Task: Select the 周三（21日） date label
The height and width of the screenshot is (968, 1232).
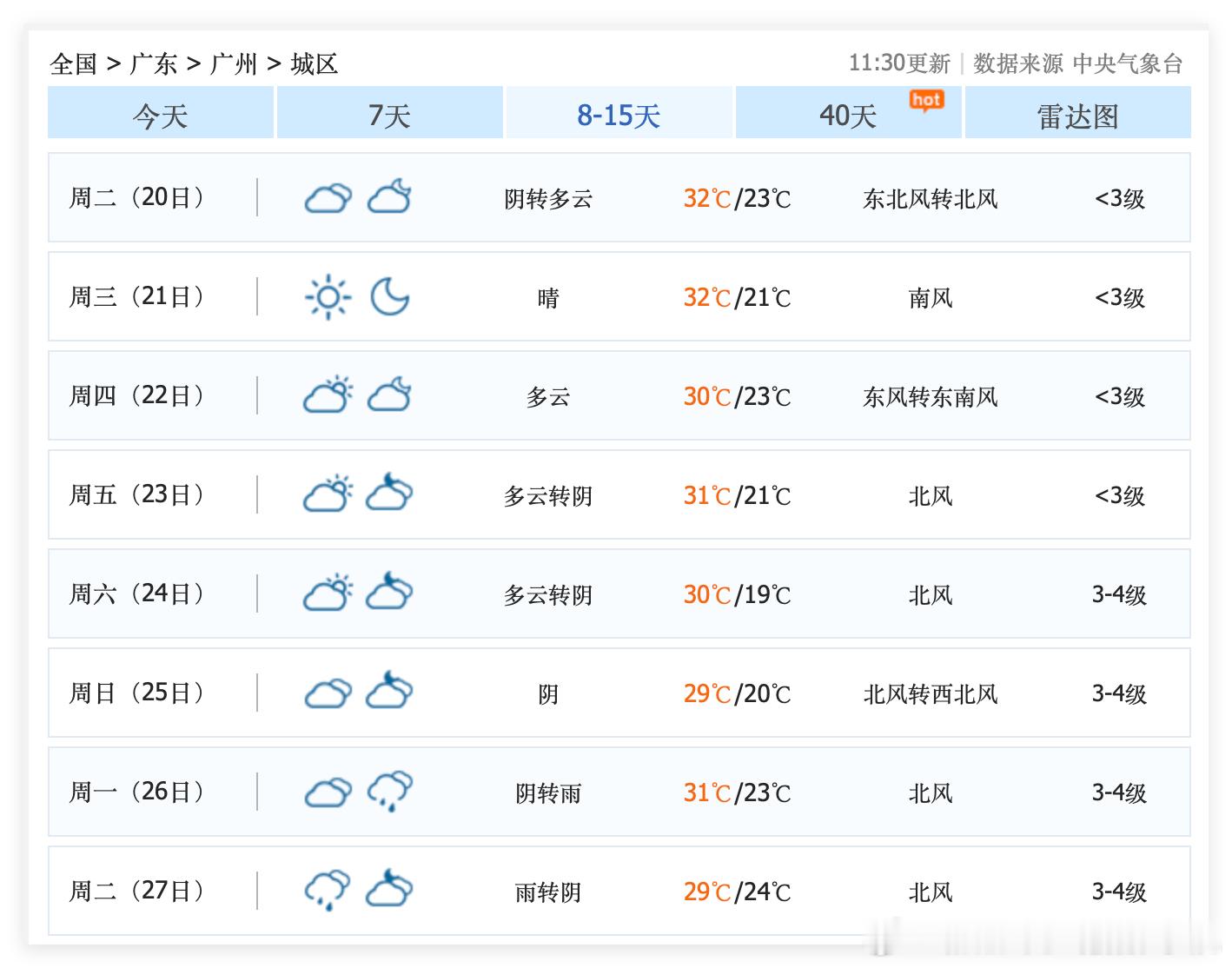Action: coord(136,296)
